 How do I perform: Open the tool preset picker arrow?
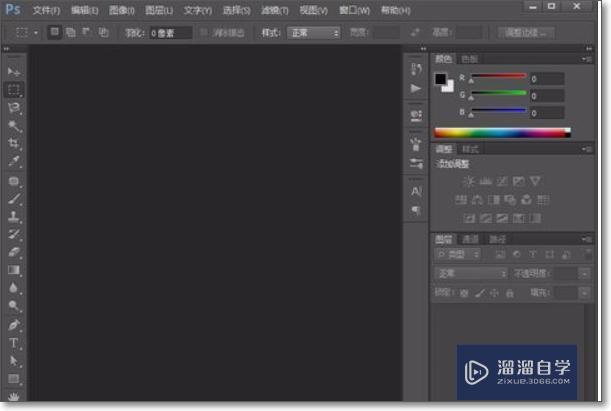tap(36, 33)
